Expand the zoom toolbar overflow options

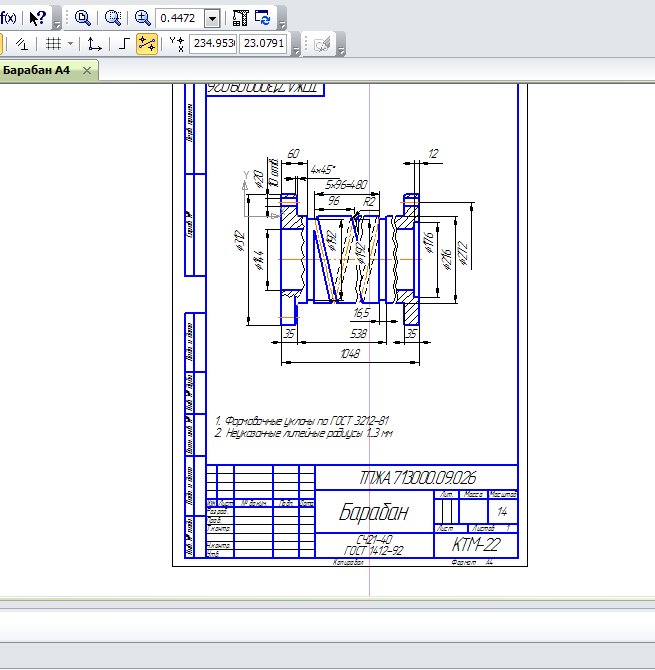point(281,22)
